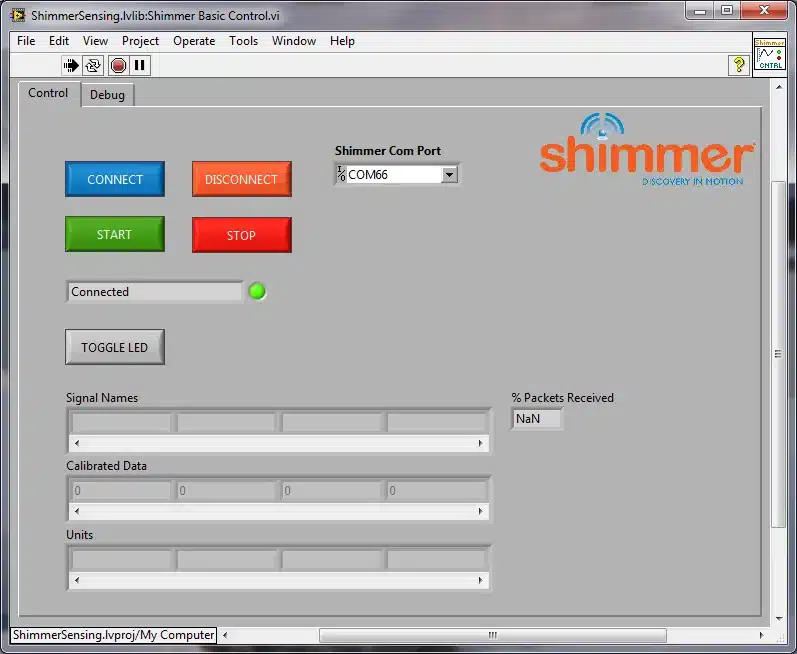Click the Abort Execution red button
Viewport: 797px width, 654px height.
coord(118,66)
